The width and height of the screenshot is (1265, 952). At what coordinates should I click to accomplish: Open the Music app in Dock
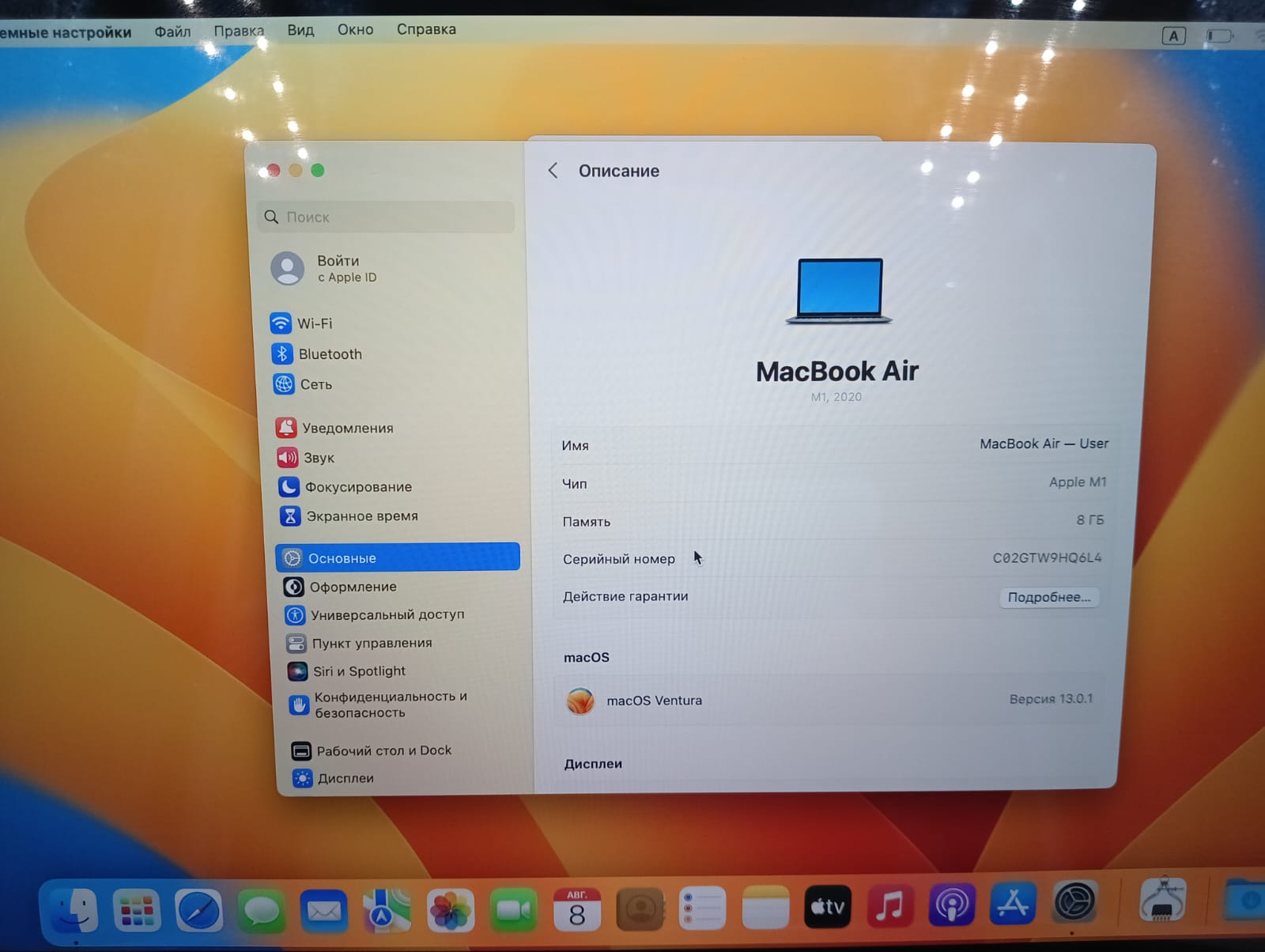point(889,905)
